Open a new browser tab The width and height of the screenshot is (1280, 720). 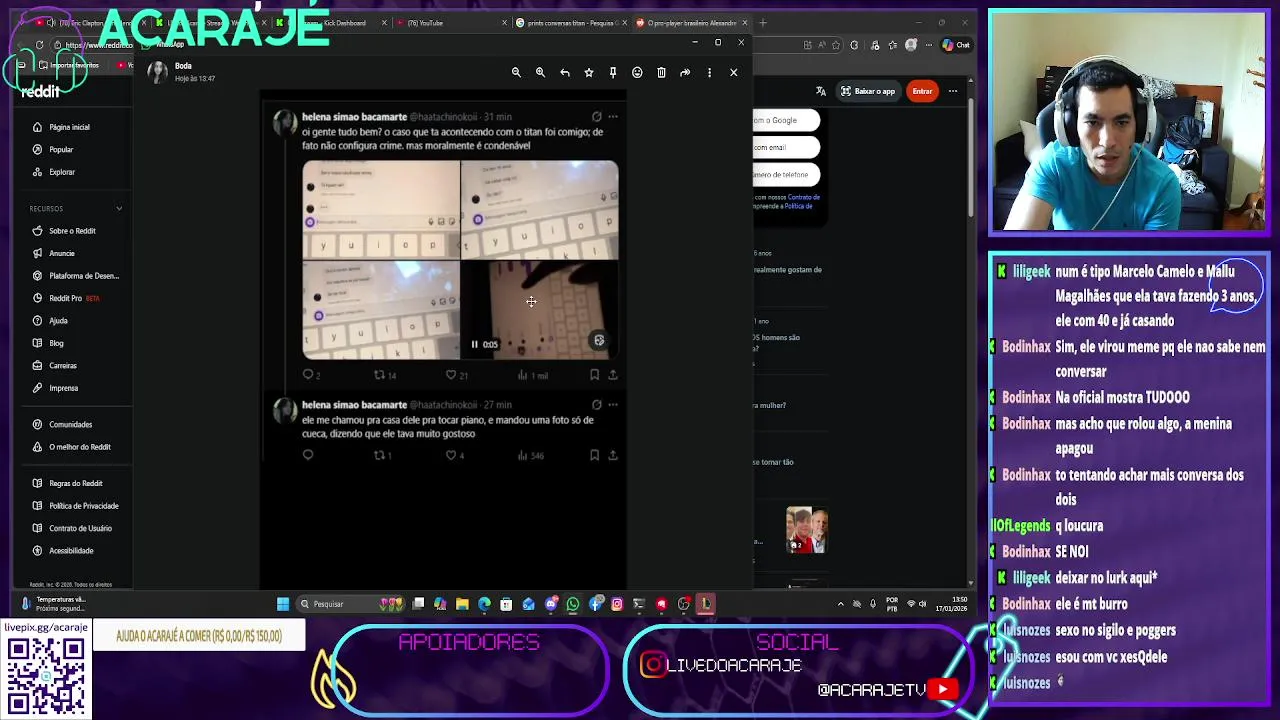(x=763, y=22)
